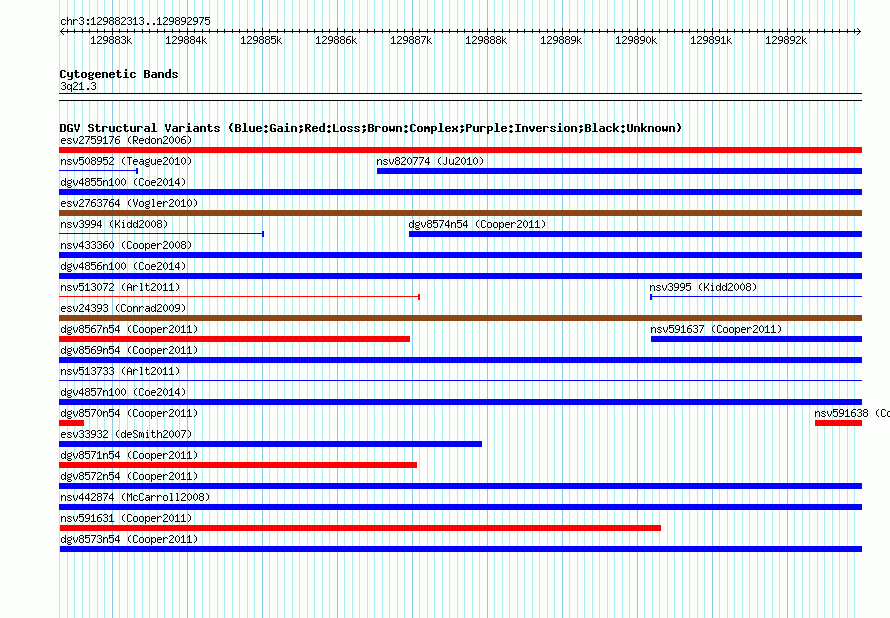The height and width of the screenshot is (618, 890).
Task: Select the thin blue nsv513733 variant line
Action: (x=460, y=380)
